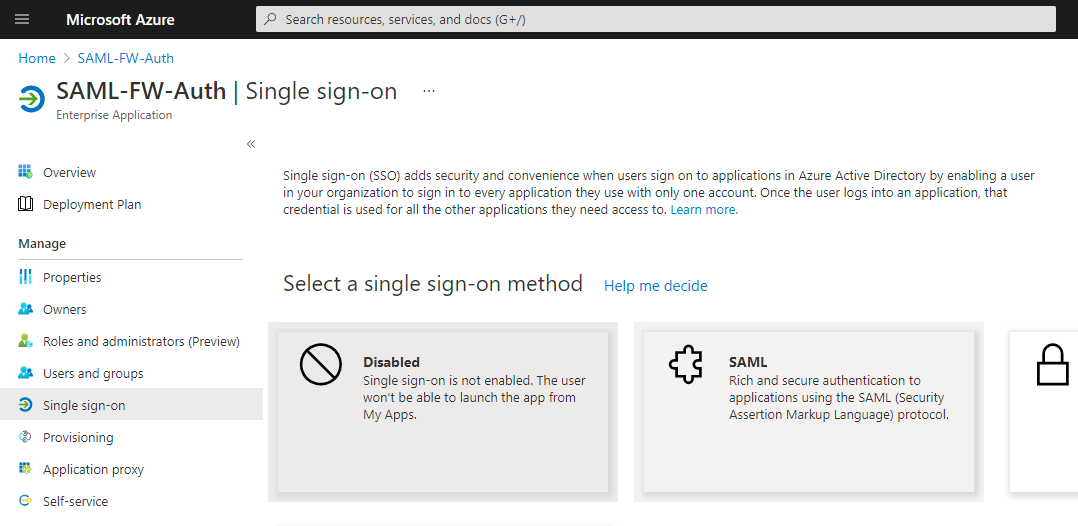Select the Single sign-on menu item
This screenshot has width=1078, height=526.
coord(84,405)
